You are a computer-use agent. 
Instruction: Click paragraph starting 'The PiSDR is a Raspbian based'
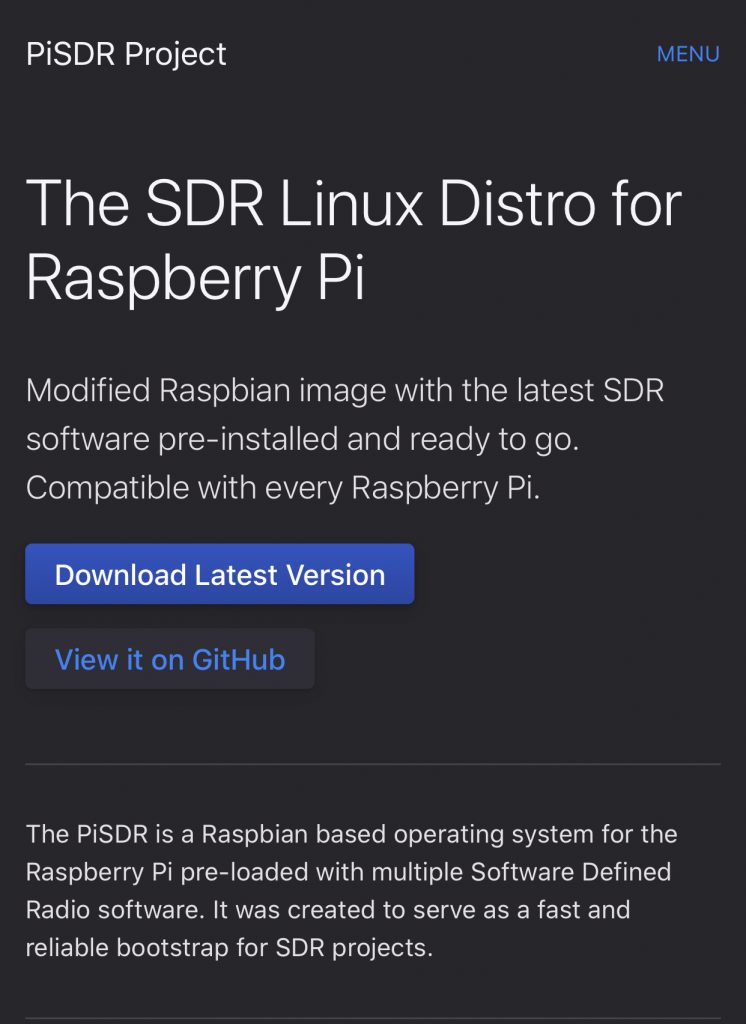click(x=351, y=890)
